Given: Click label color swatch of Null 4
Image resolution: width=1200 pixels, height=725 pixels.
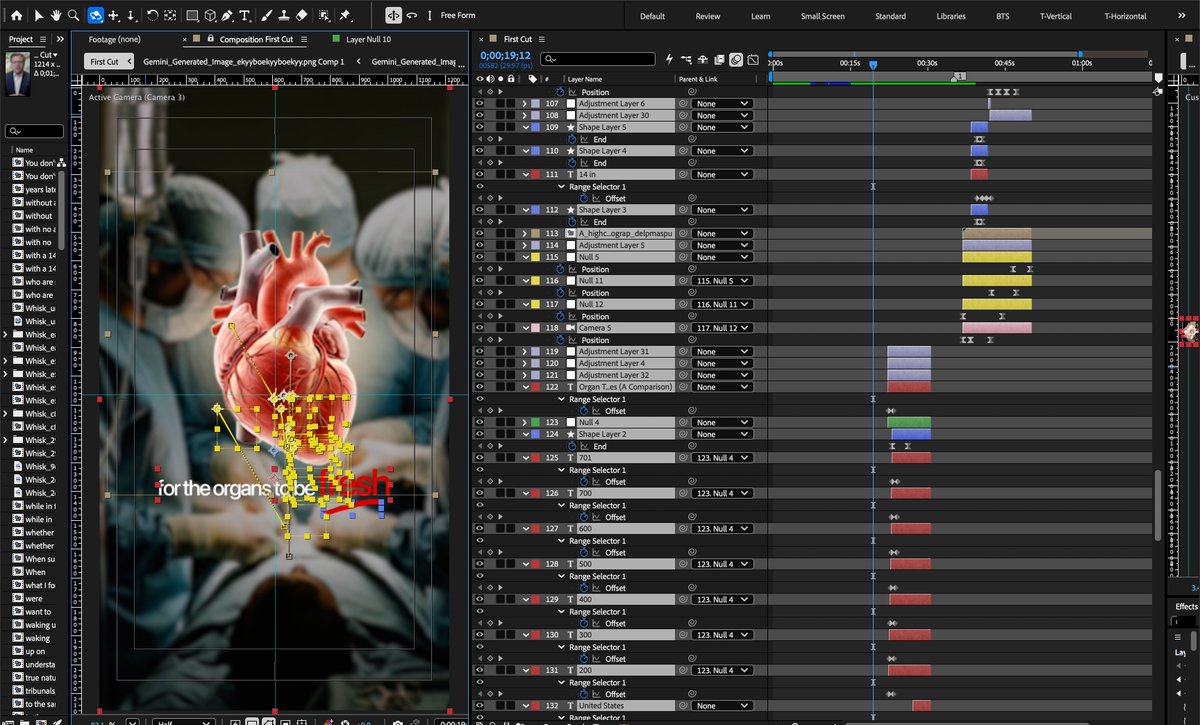Looking at the screenshot, I should pos(536,423).
